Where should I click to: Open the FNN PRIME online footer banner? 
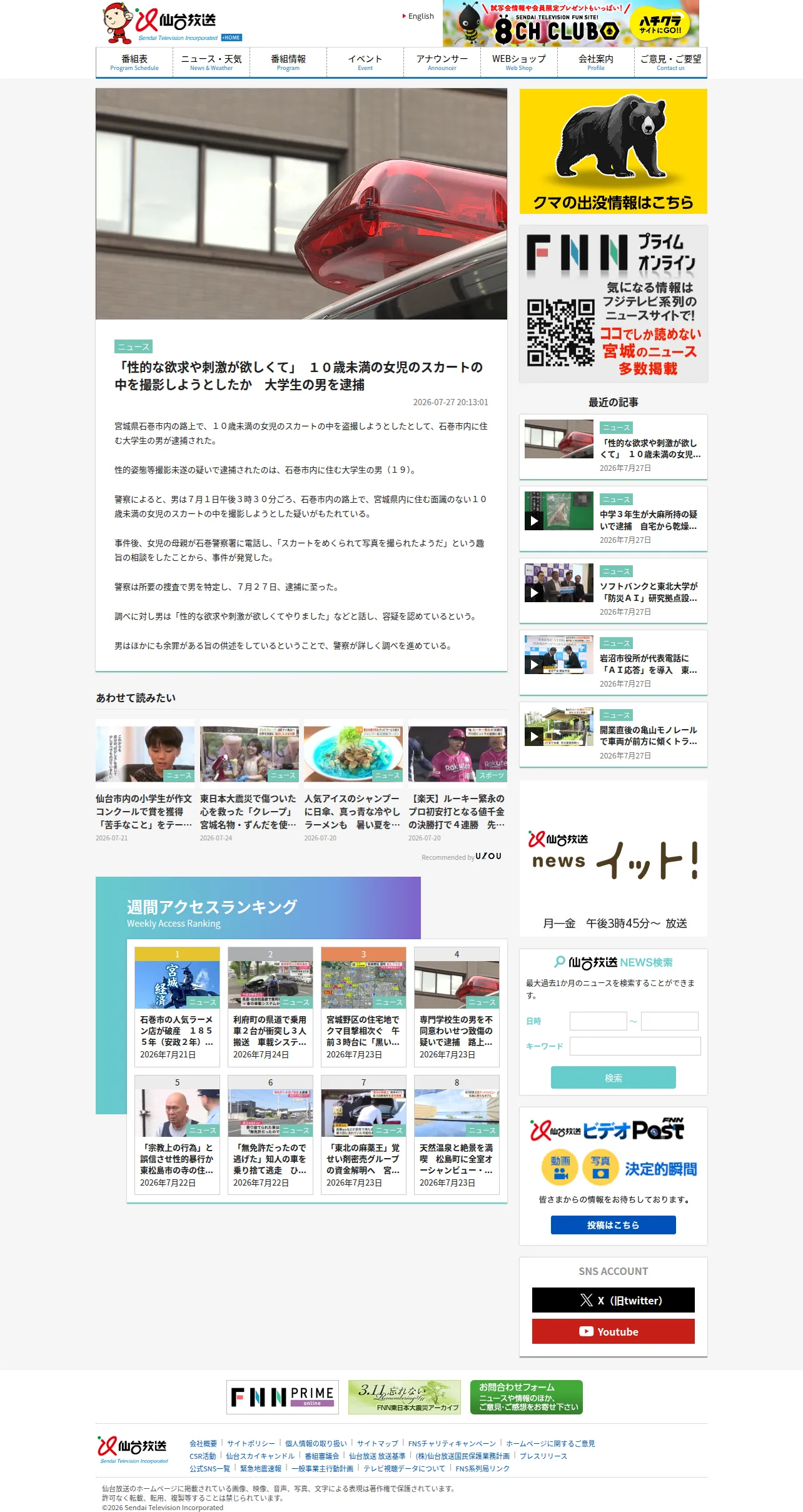(x=283, y=1397)
